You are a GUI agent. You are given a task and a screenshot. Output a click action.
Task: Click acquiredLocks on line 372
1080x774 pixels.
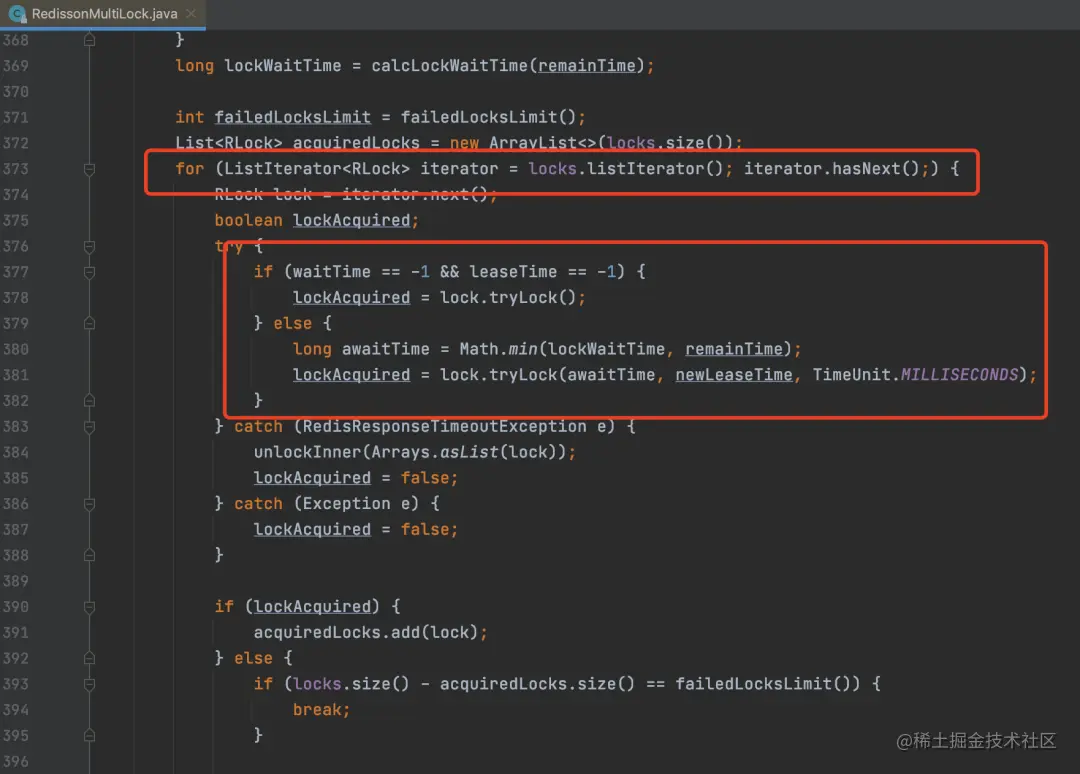coord(356,143)
